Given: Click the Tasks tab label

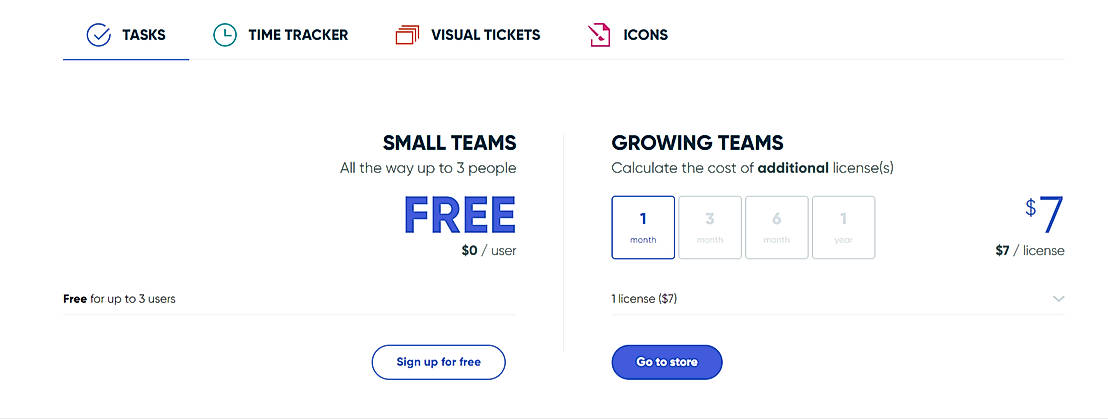Looking at the screenshot, I should (x=143, y=35).
